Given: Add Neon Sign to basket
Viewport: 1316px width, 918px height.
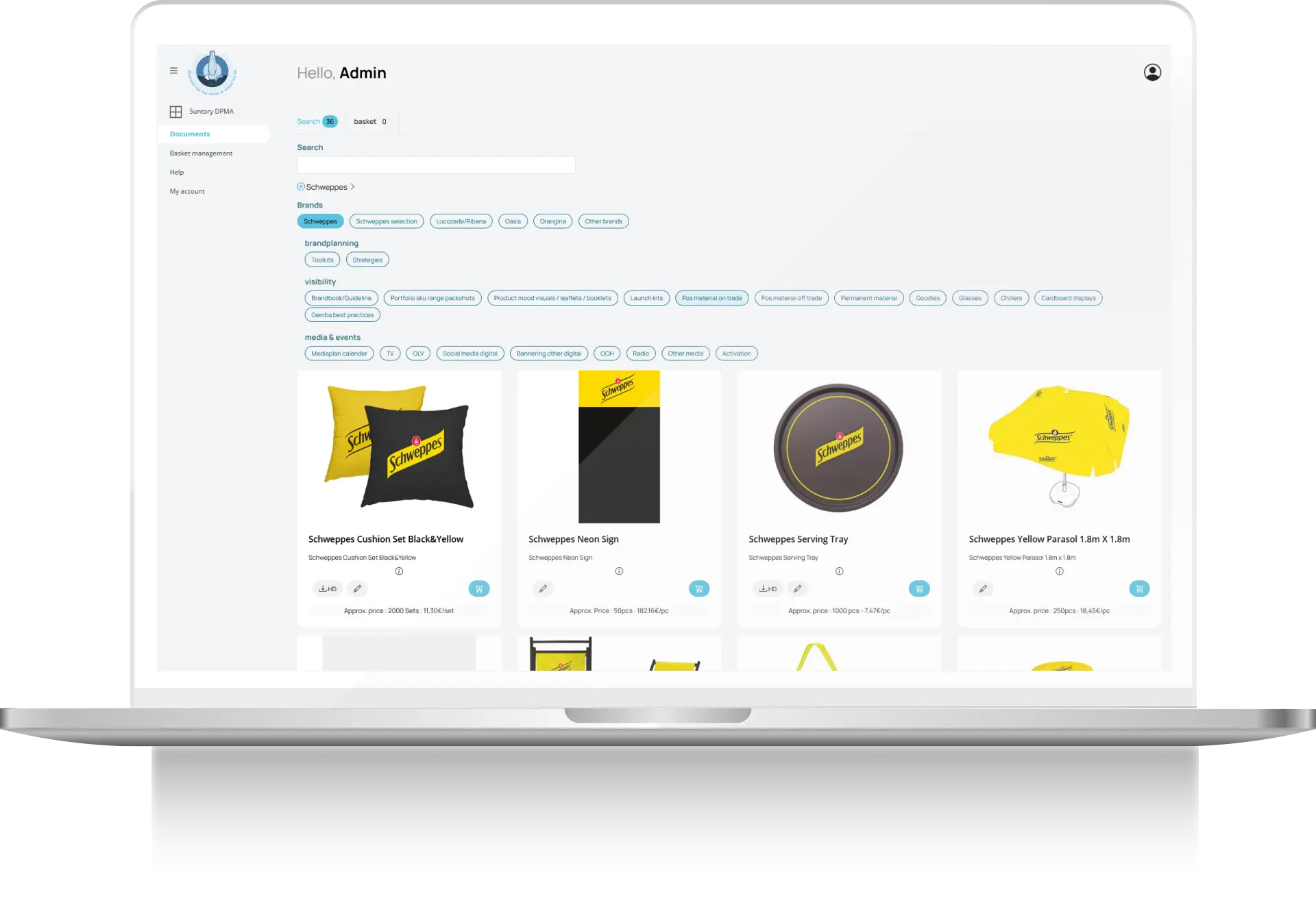Looking at the screenshot, I should (699, 588).
